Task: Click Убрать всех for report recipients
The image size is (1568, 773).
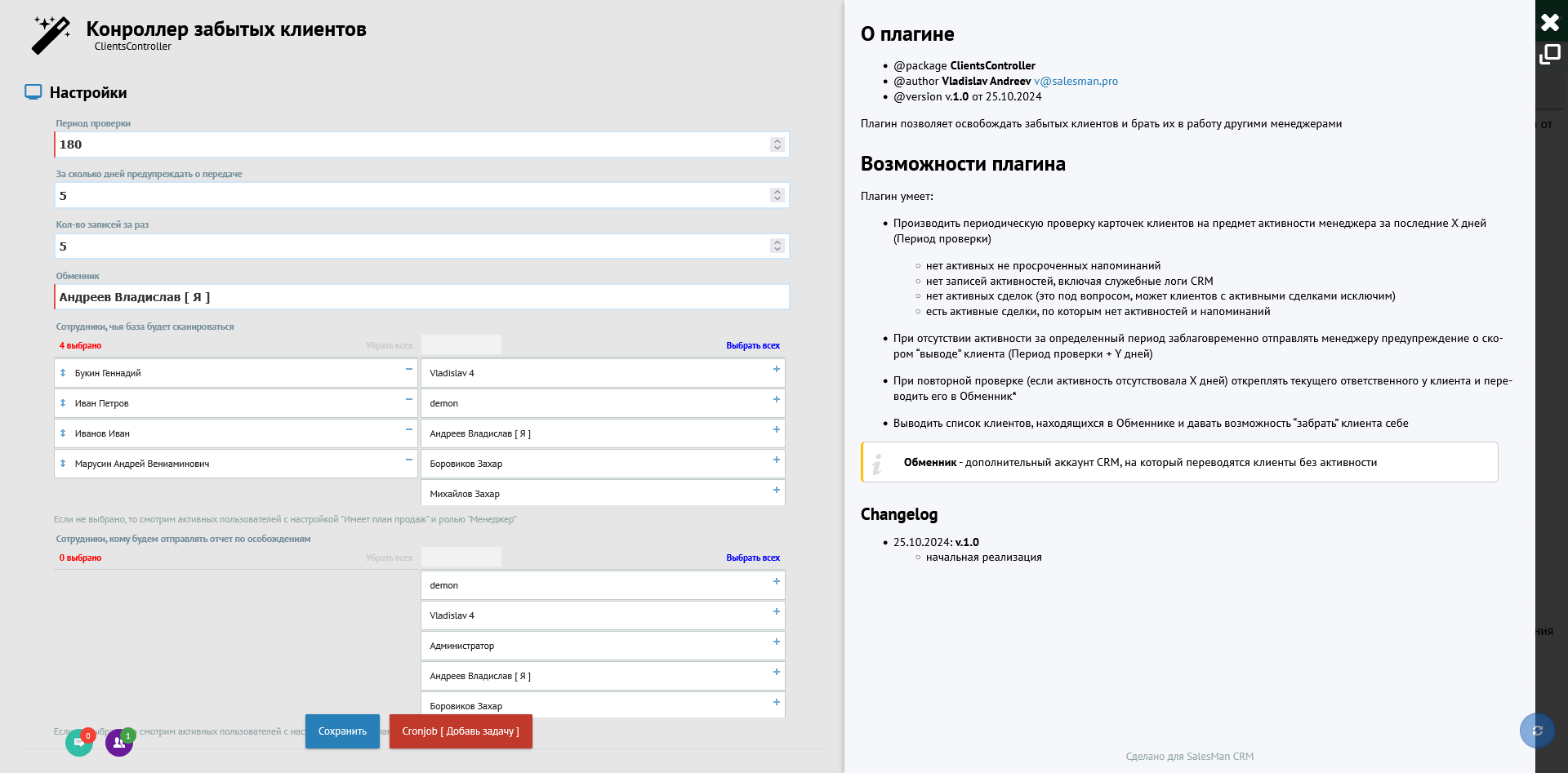Action: [390, 558]
